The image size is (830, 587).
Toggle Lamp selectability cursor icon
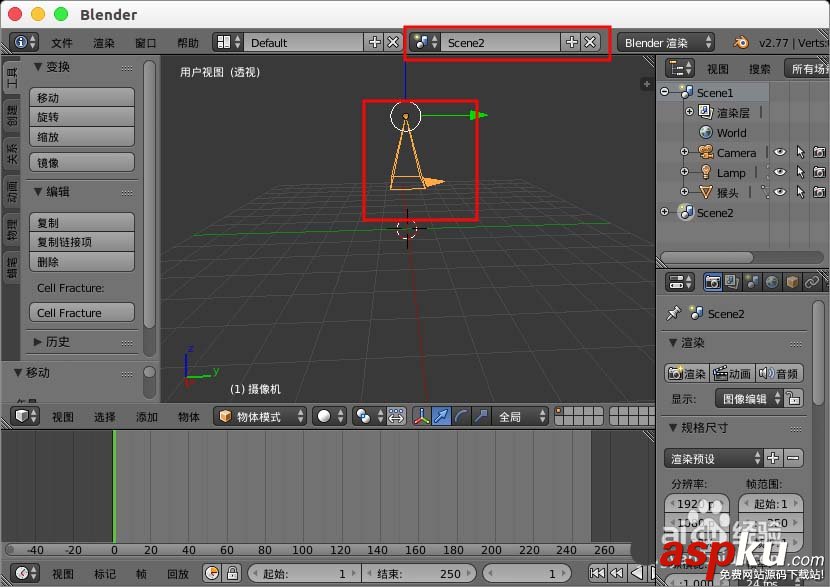click(800, 173)
